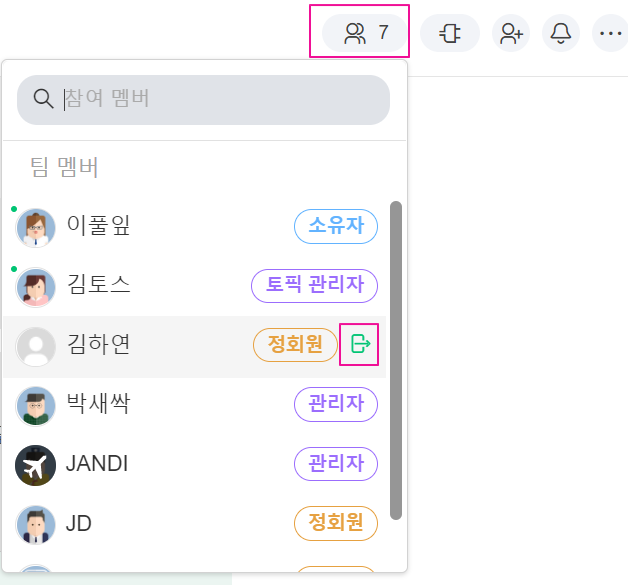The height and width of the screenshot is (585, 628).
Task: Click the JANDI airplane avatar
Action: 35,465
